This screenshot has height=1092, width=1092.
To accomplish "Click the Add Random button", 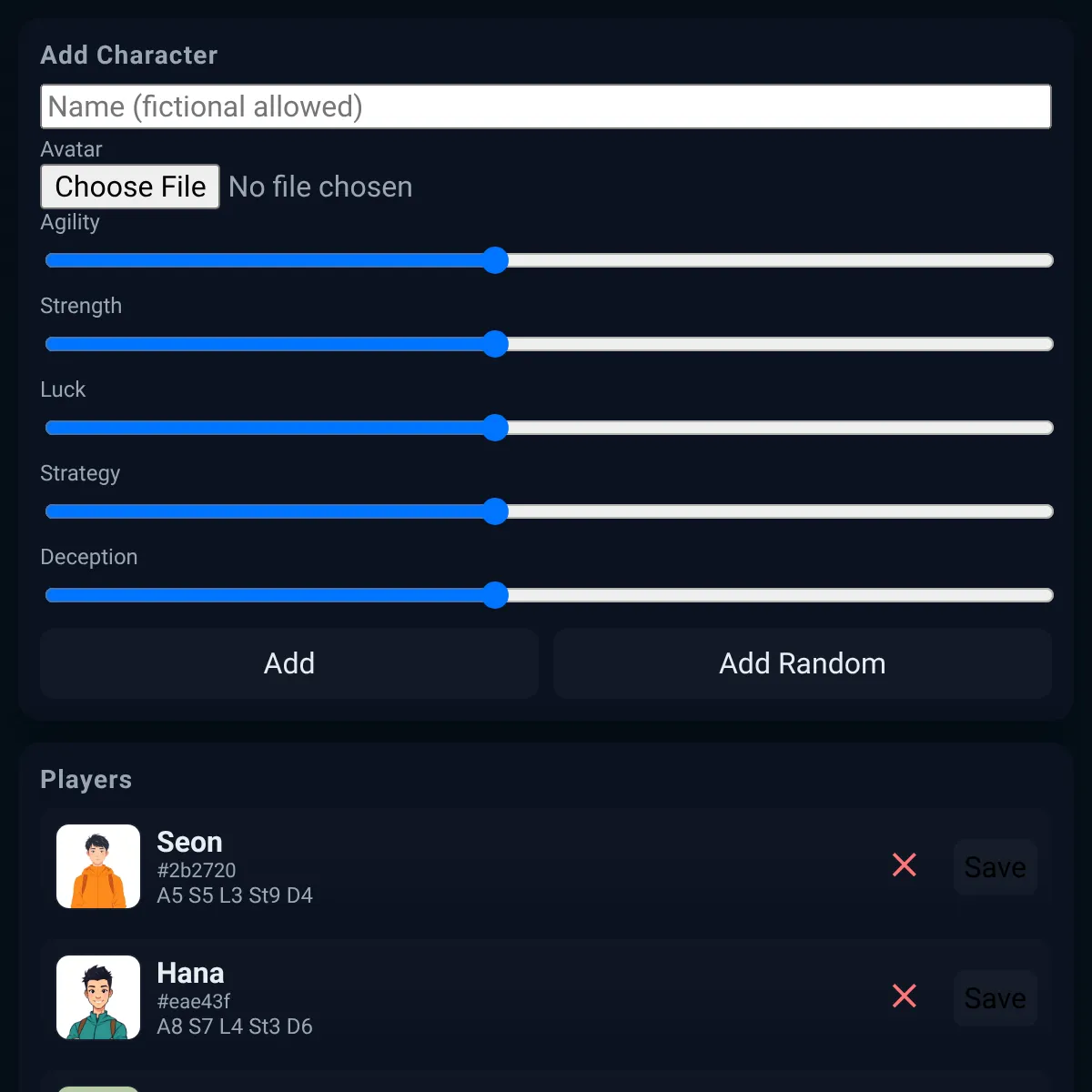I will (803, 663).
